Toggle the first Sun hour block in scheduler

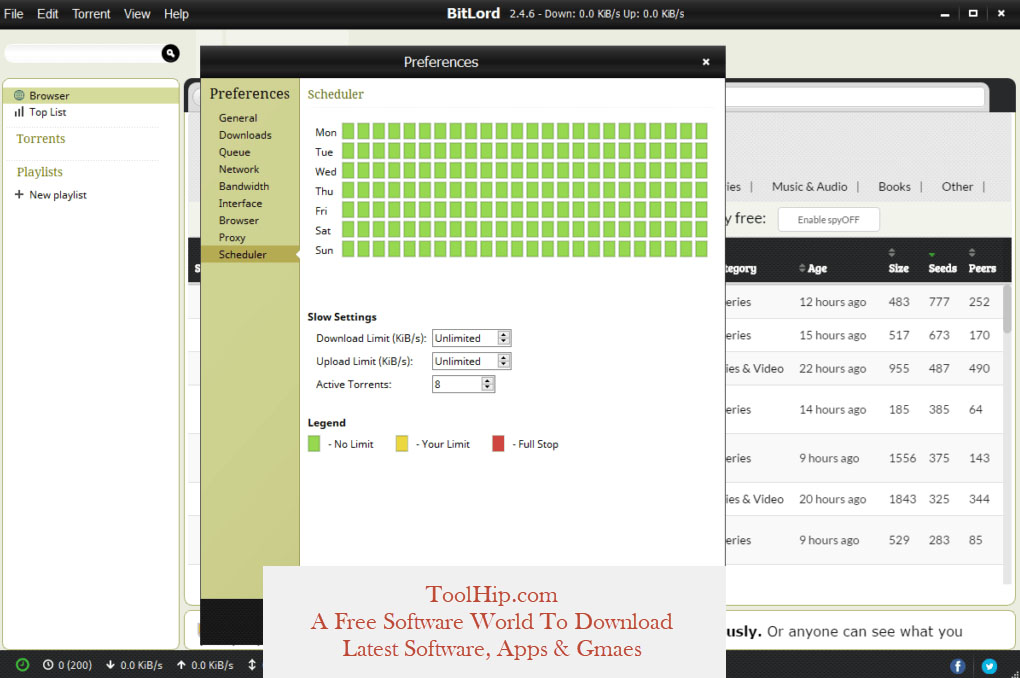[348, 249]
